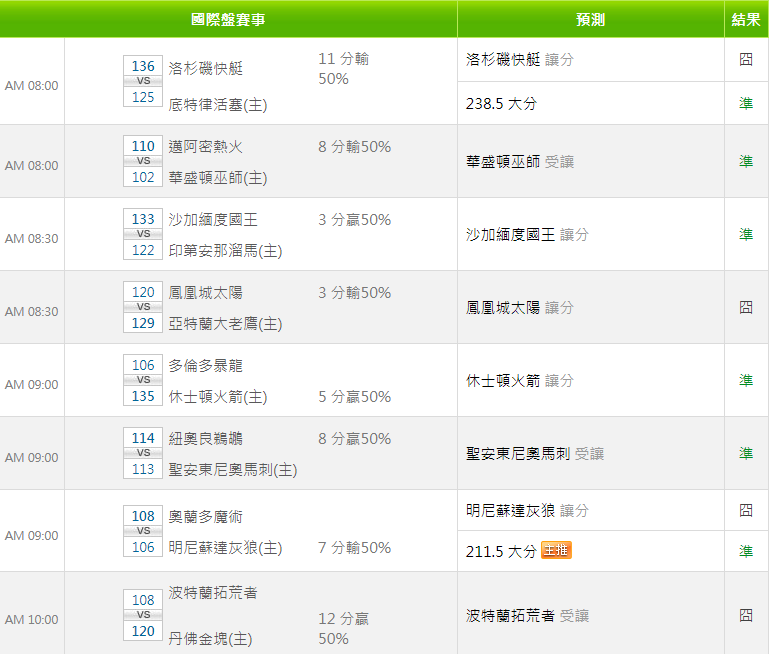Click 準 result for 華盛頓巫師 受讓
The height and width of the screenshot is (654, 773).
point(746,161)
